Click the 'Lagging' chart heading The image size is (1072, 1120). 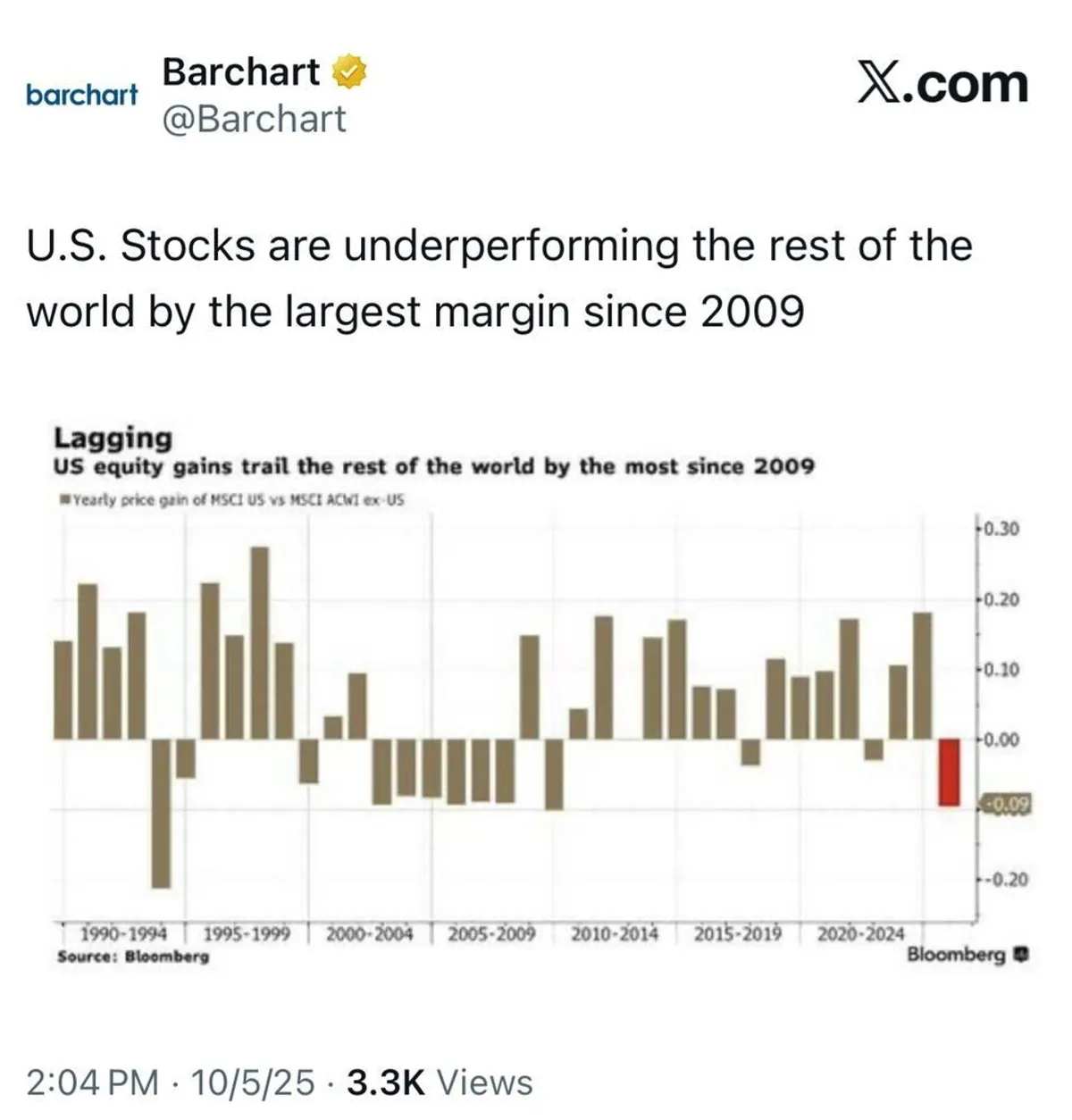coord(113,438)
